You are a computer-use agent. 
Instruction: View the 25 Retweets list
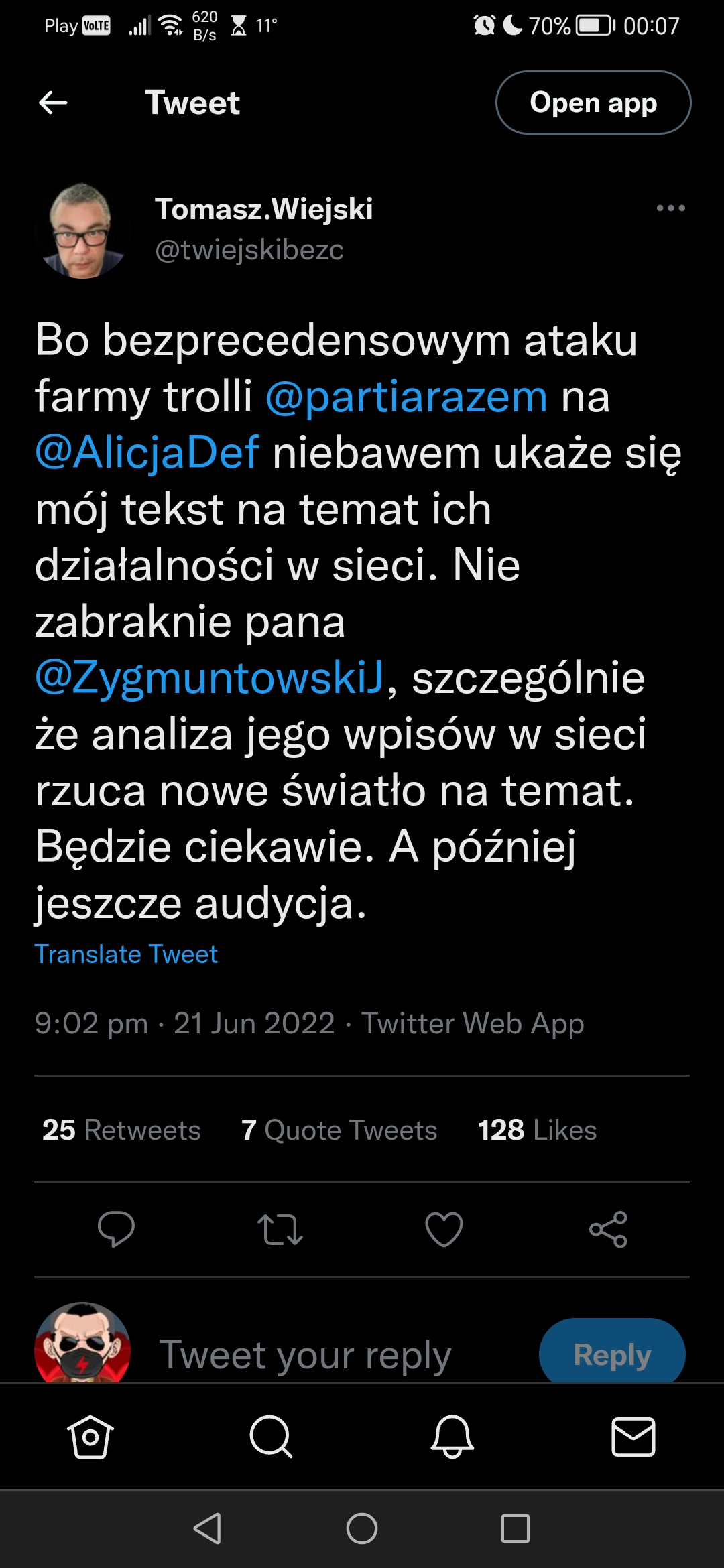(121, 1130)
